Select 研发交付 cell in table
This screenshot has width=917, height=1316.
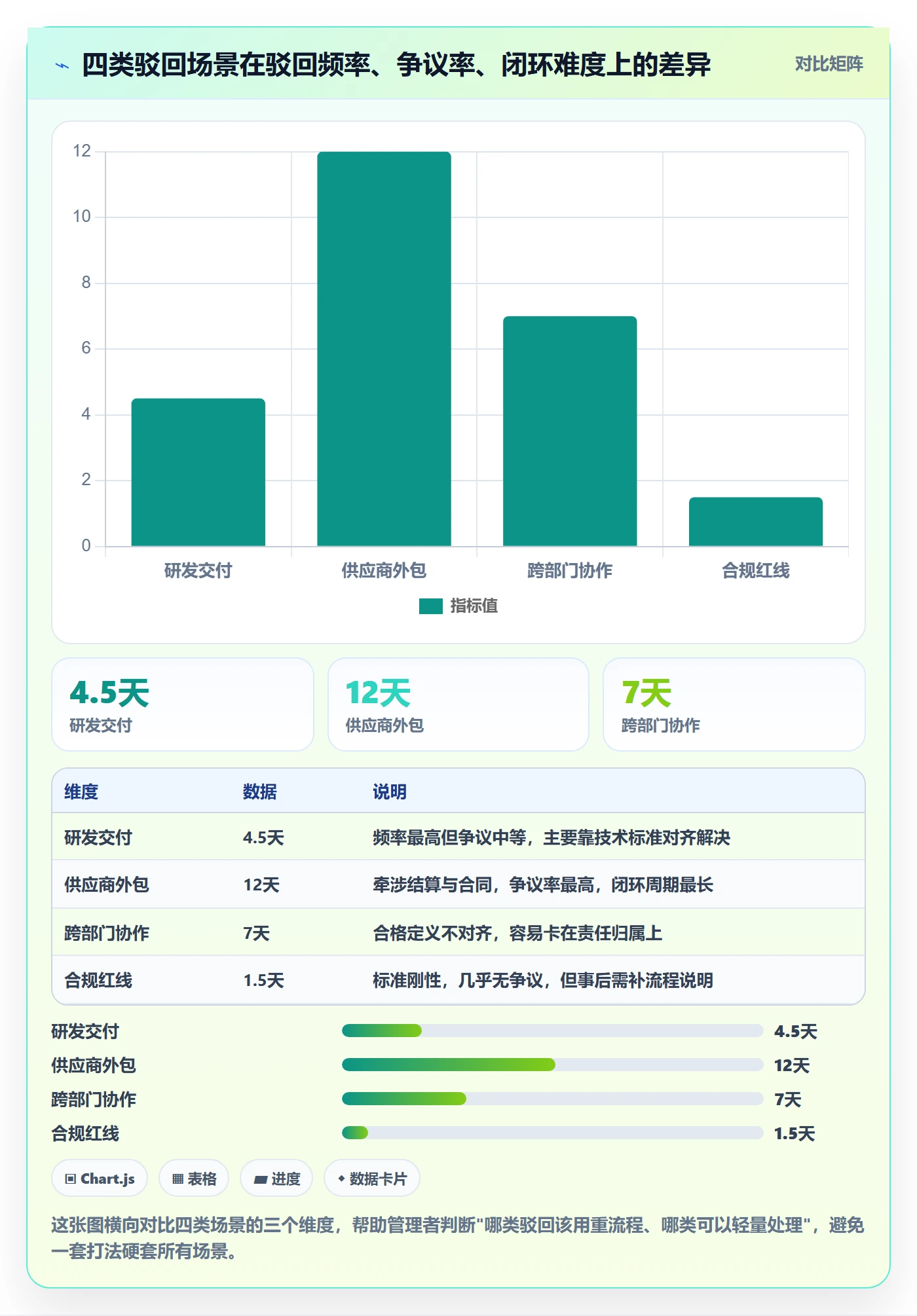tap(98, 837)
